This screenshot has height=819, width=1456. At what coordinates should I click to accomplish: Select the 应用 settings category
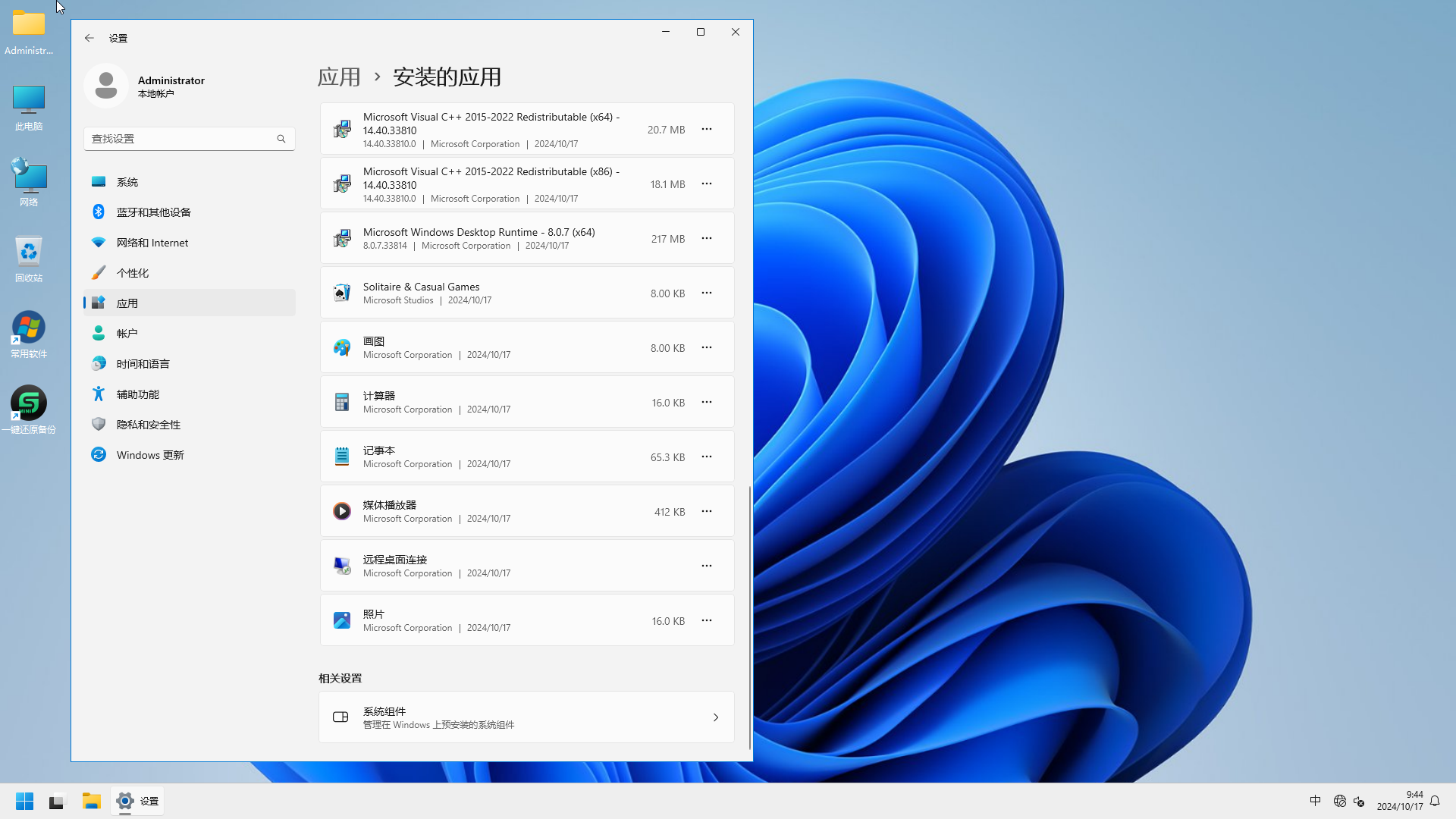click(190, 303)
